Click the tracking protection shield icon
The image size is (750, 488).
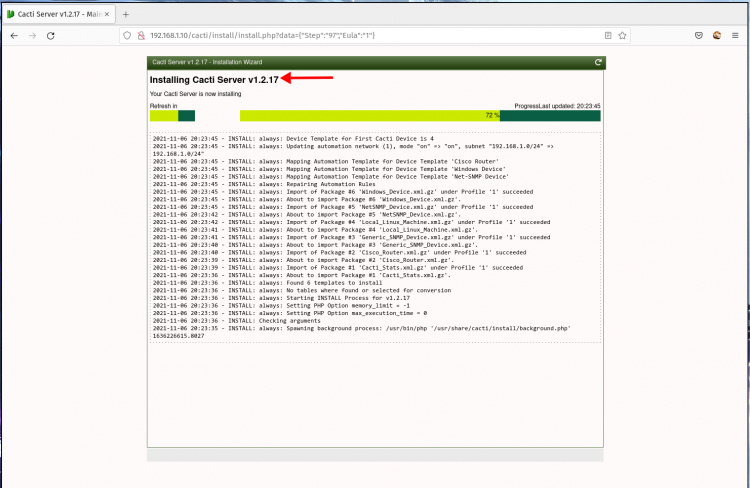point(126,35)
